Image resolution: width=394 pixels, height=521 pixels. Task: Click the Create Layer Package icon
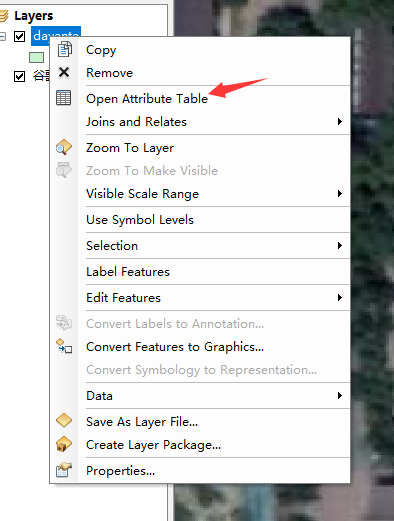tap(64, 444)
